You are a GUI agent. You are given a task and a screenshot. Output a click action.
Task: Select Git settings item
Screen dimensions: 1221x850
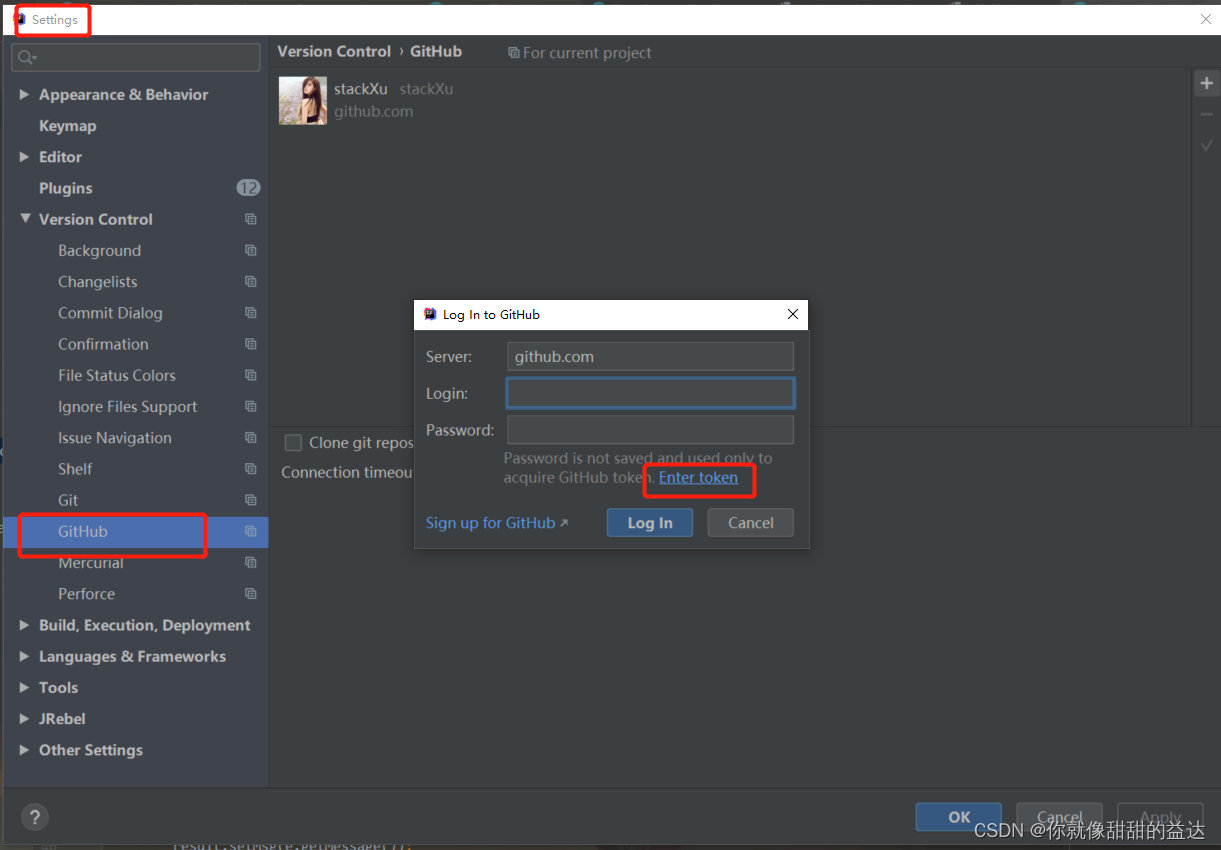click(x=68, y=500)
